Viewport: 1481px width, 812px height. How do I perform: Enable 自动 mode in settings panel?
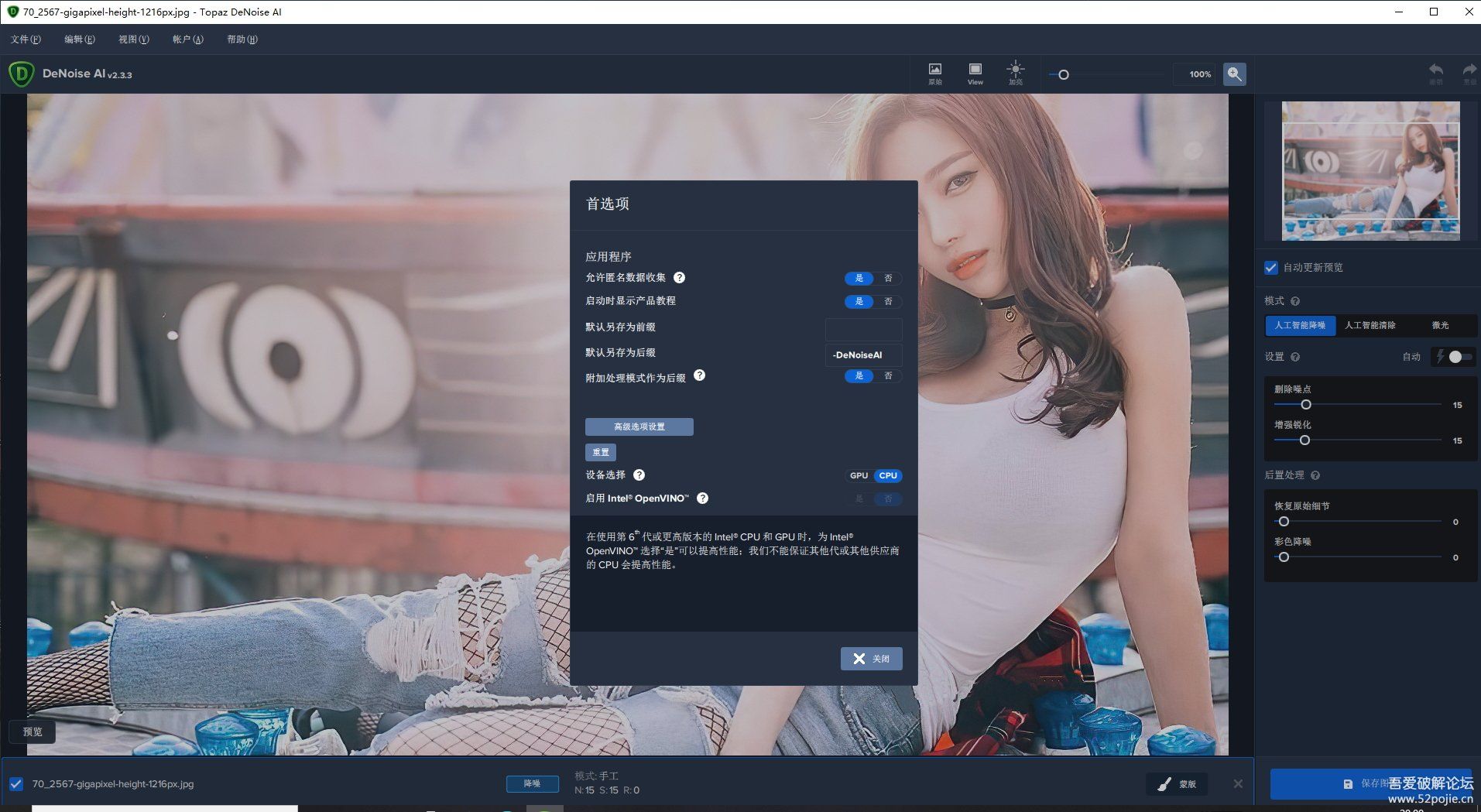pyautogui.click(x=1411, y=357)
